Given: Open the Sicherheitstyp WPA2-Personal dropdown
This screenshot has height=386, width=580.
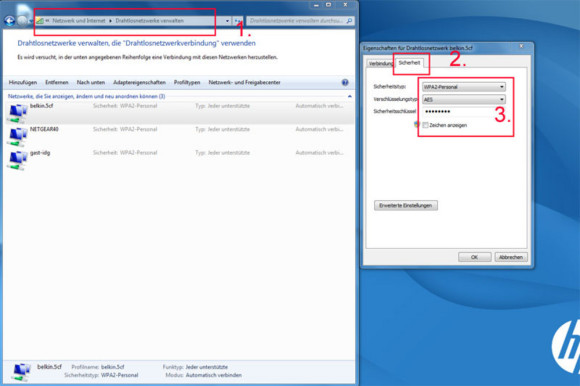Looking at the screenshot, I should point(464,87).
